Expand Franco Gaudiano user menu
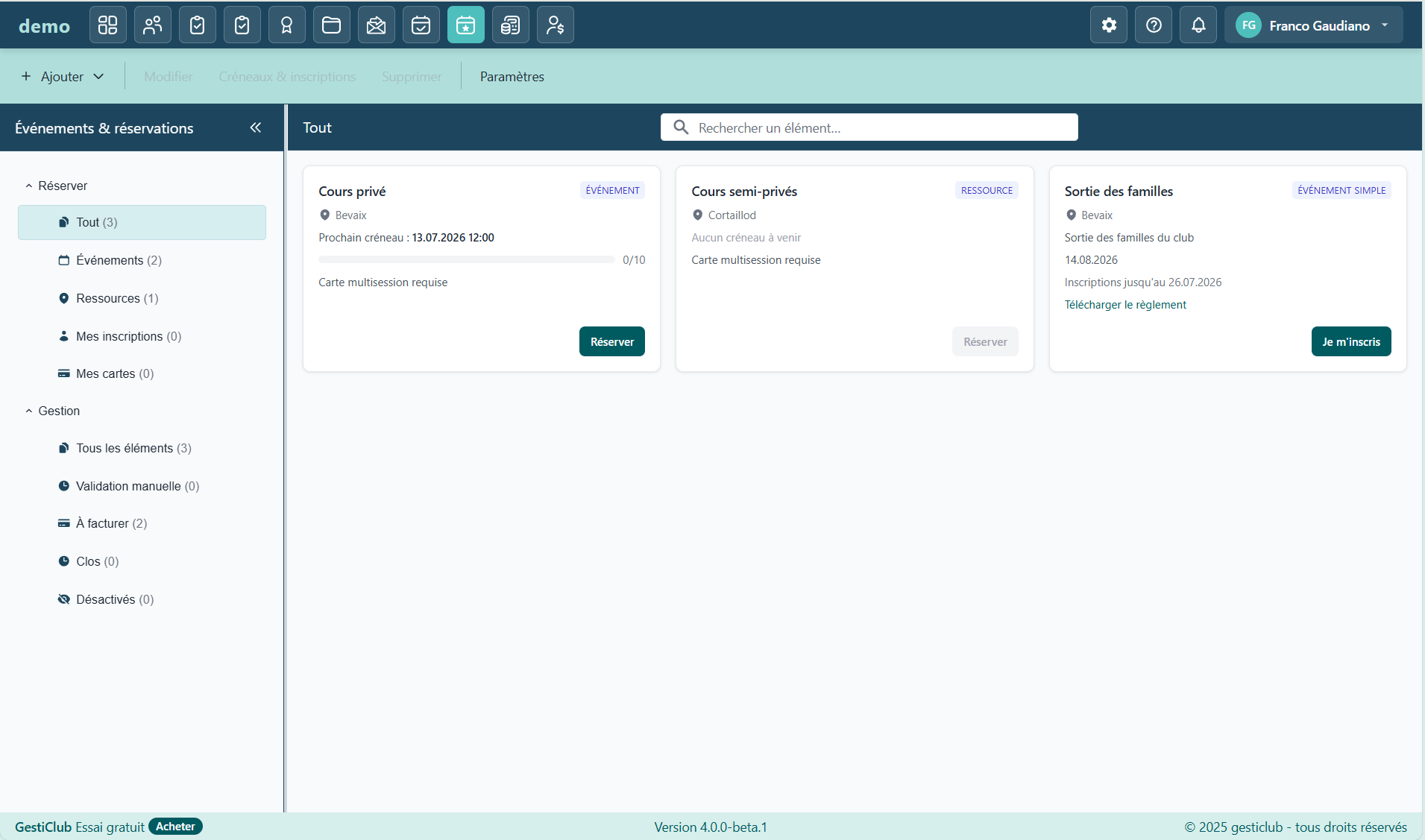Screen dimensions: 1425x840 point(1313,25)
